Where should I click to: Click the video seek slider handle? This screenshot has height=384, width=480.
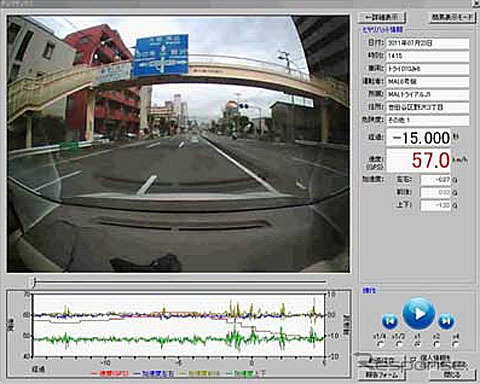(33, 282)
